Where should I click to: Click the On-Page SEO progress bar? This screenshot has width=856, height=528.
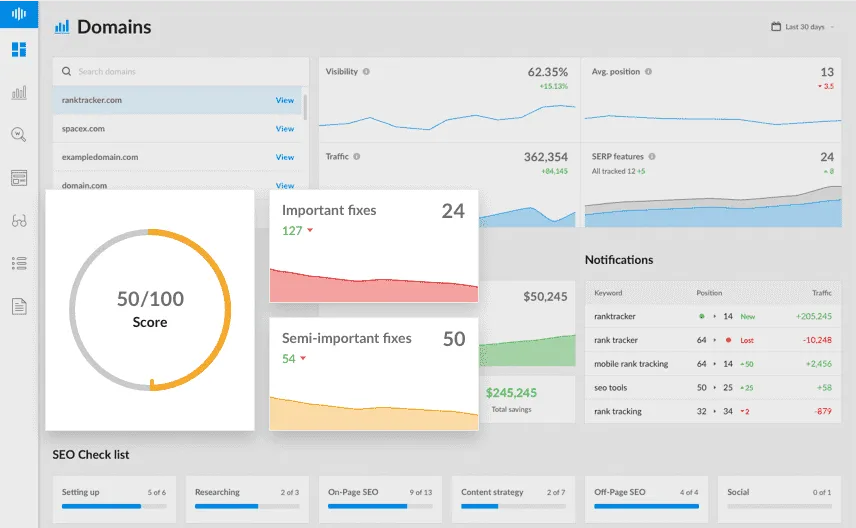(380, 506)
